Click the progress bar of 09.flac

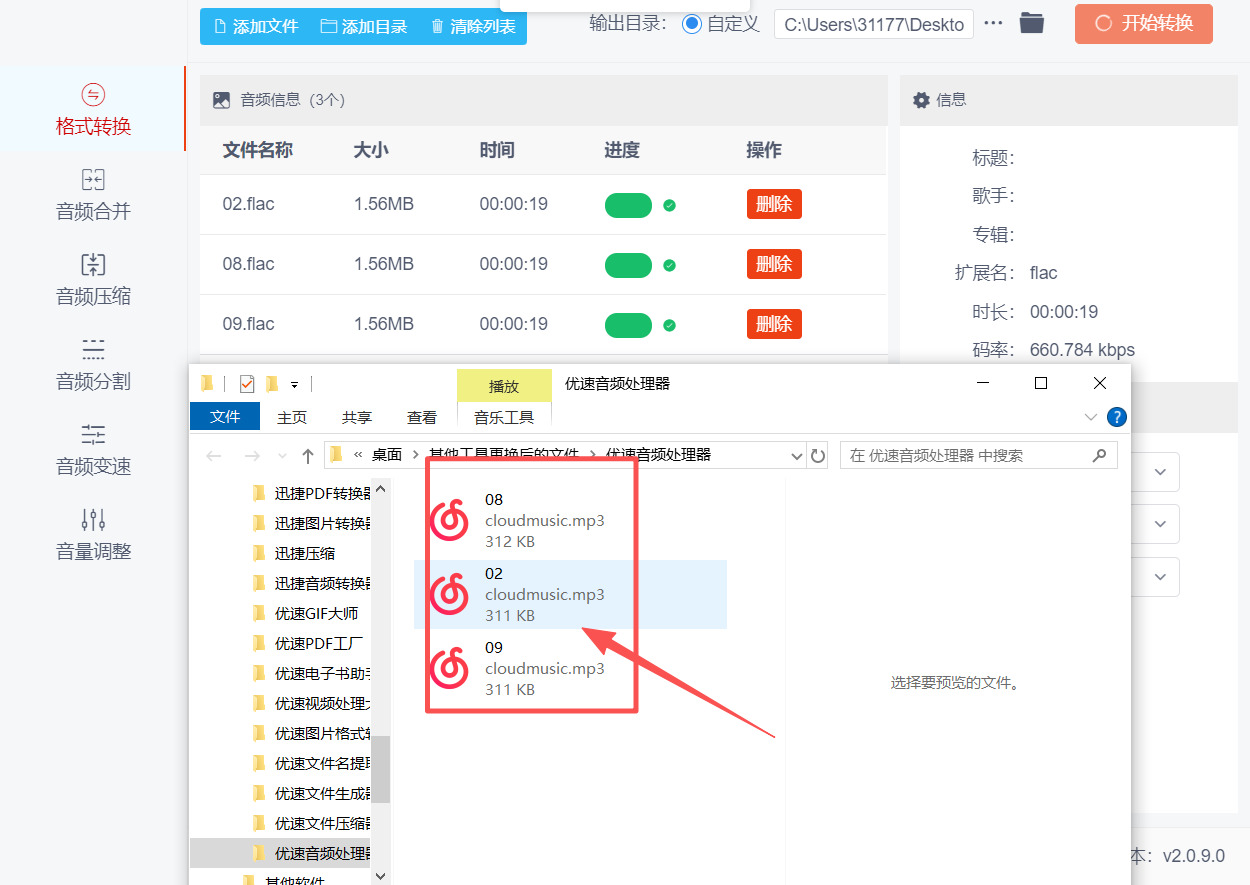(x=628, y=325)
